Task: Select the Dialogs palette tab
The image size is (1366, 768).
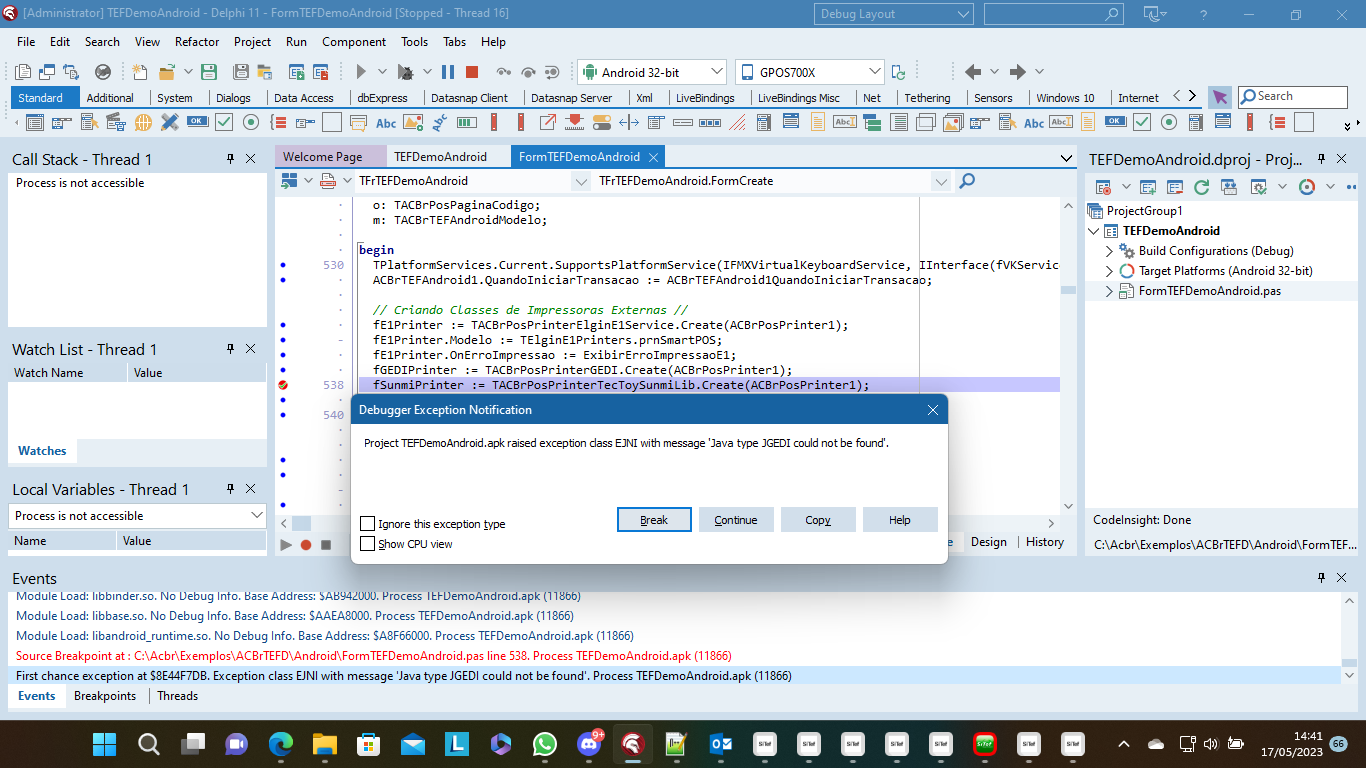Action: (x=233, y=98)
